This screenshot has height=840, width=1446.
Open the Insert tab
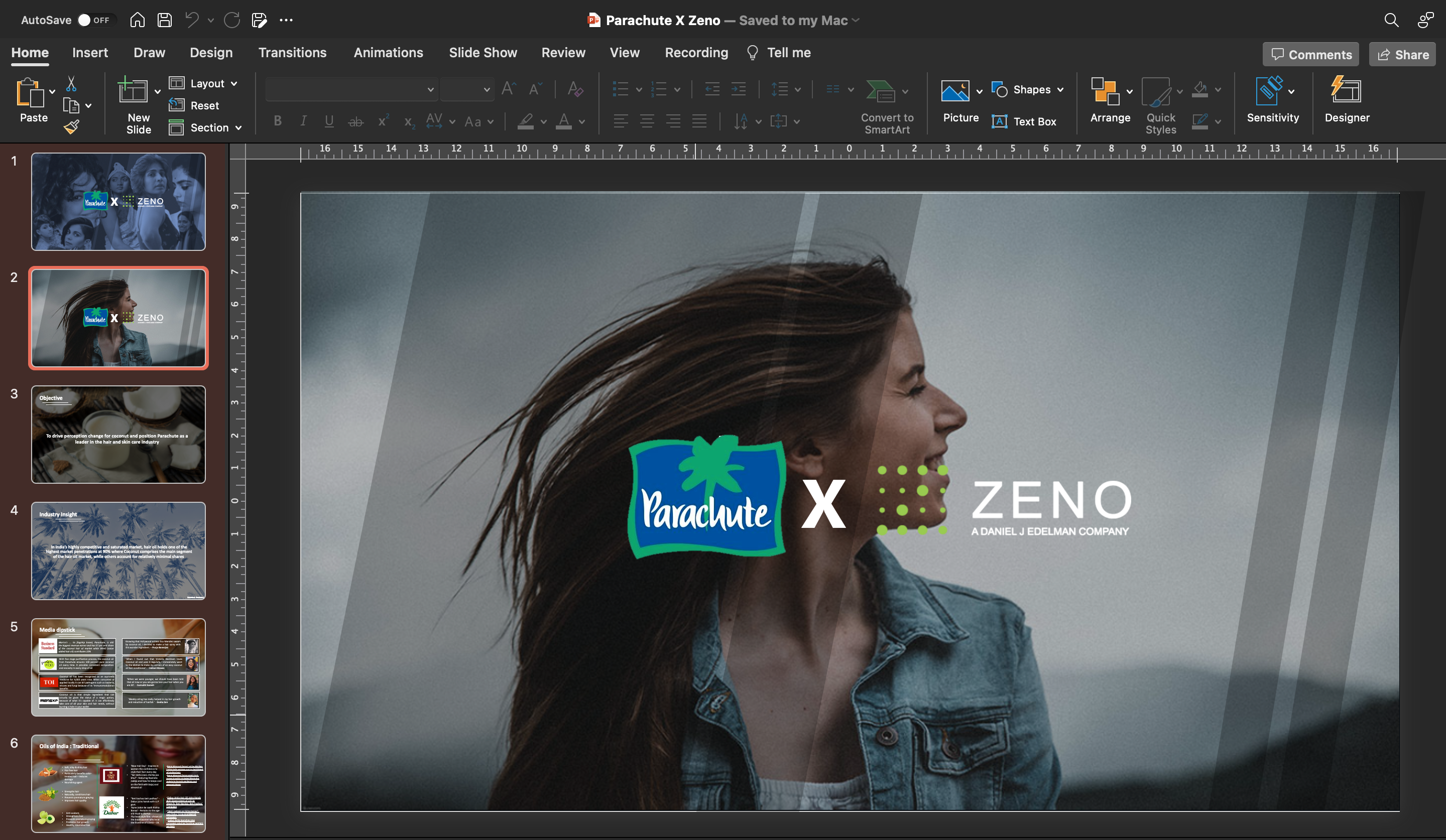(x=90, y=53)
